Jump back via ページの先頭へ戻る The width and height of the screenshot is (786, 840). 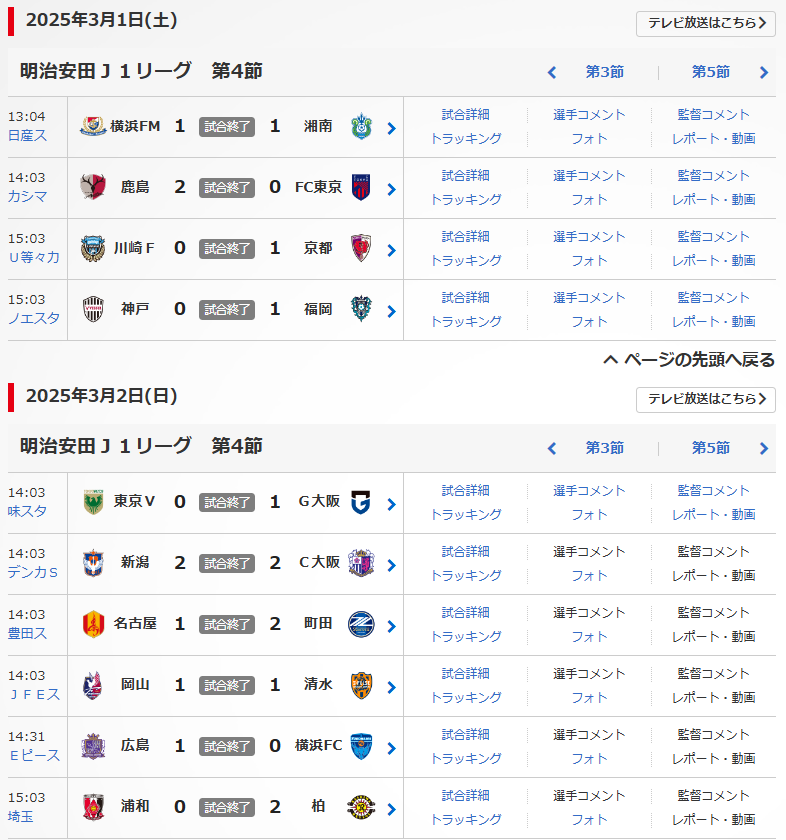[x=690, y=360]
